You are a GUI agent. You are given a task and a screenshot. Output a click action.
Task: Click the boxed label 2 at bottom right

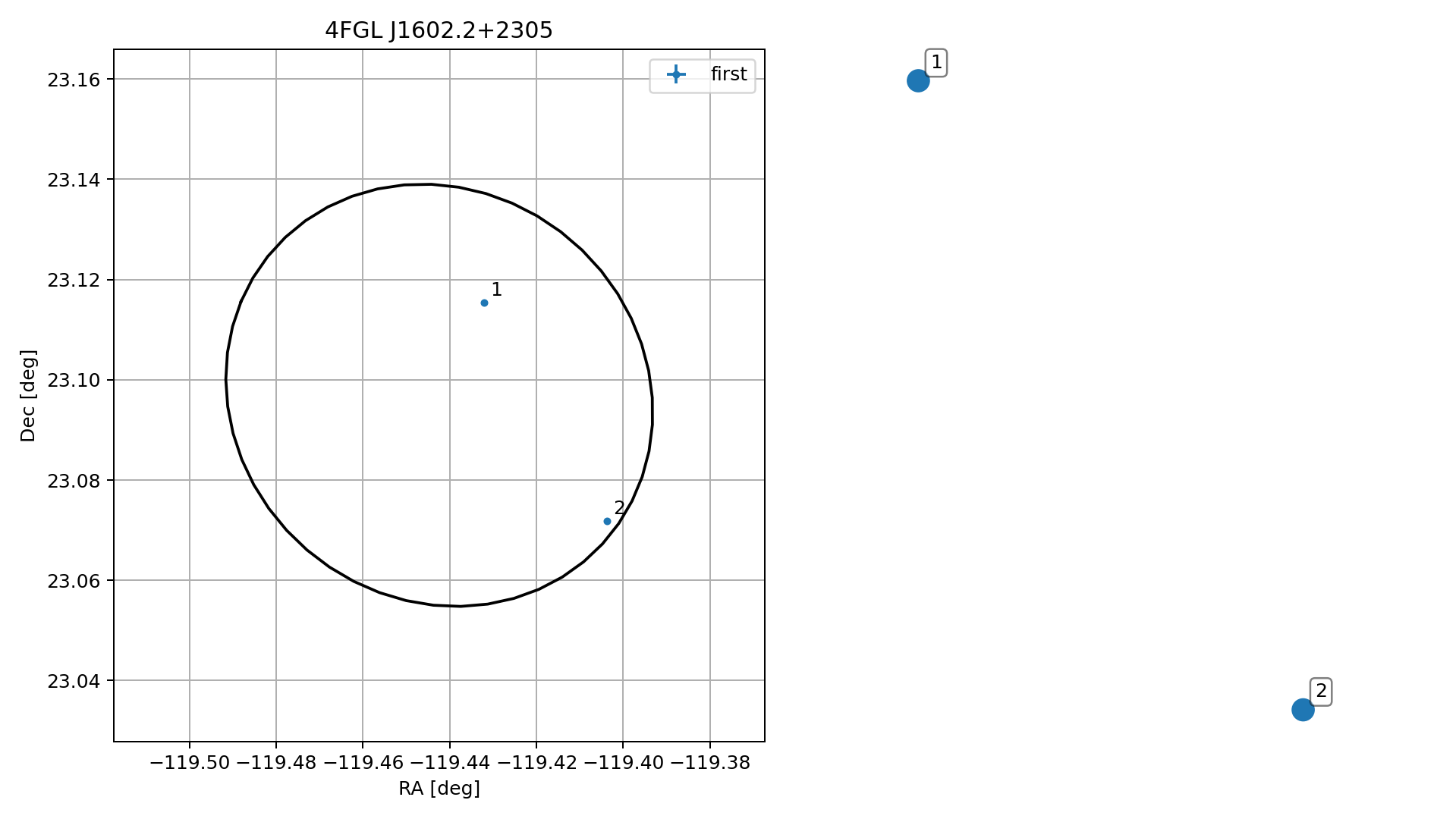pos(1321,692)
